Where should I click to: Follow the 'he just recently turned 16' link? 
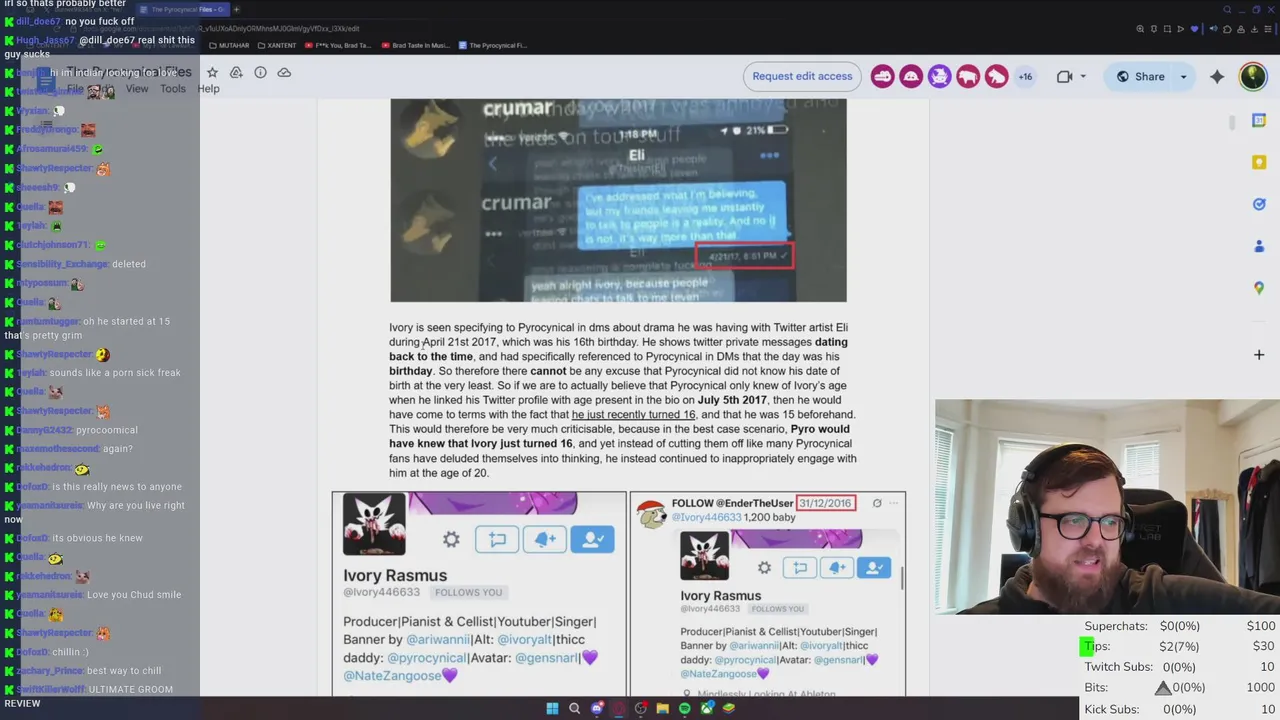(x=633, y=414)
